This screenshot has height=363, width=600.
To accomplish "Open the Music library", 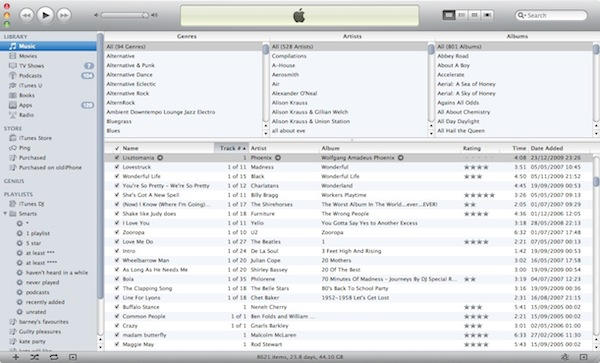I will pos(48,46).
